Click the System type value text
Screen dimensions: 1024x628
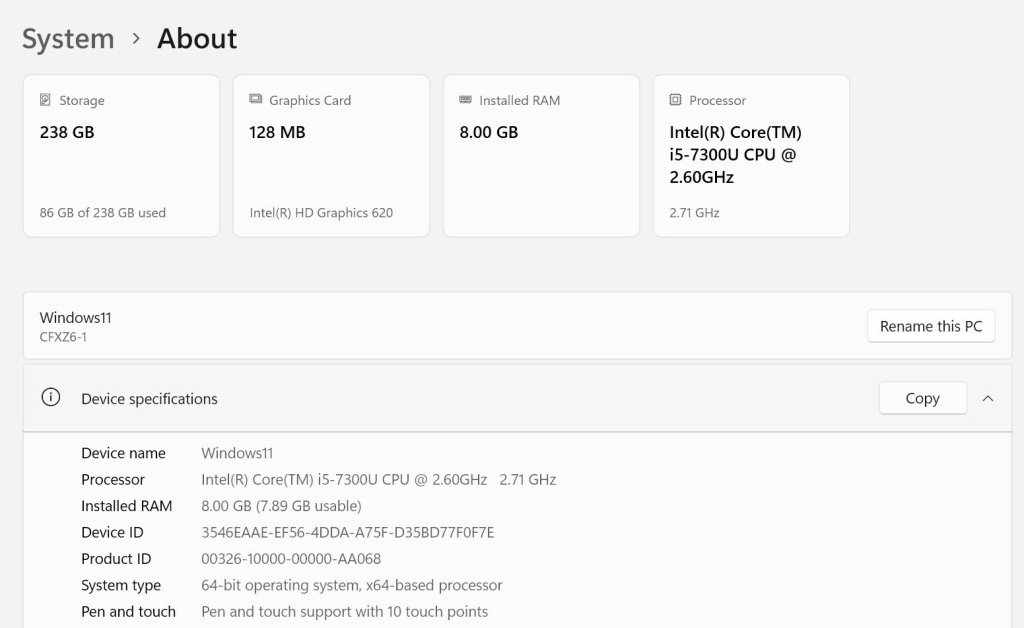352,585
